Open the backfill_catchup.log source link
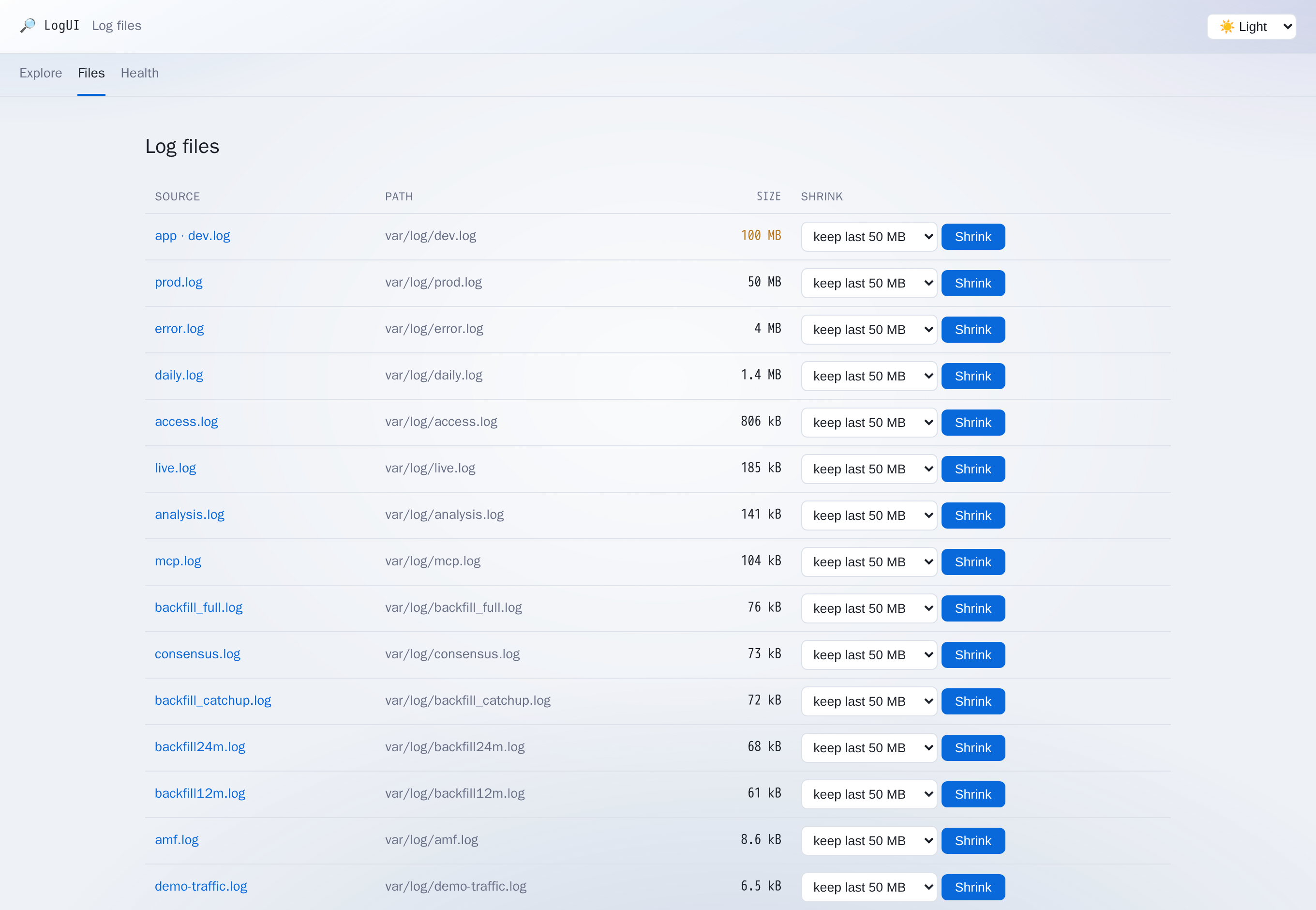 212,700
